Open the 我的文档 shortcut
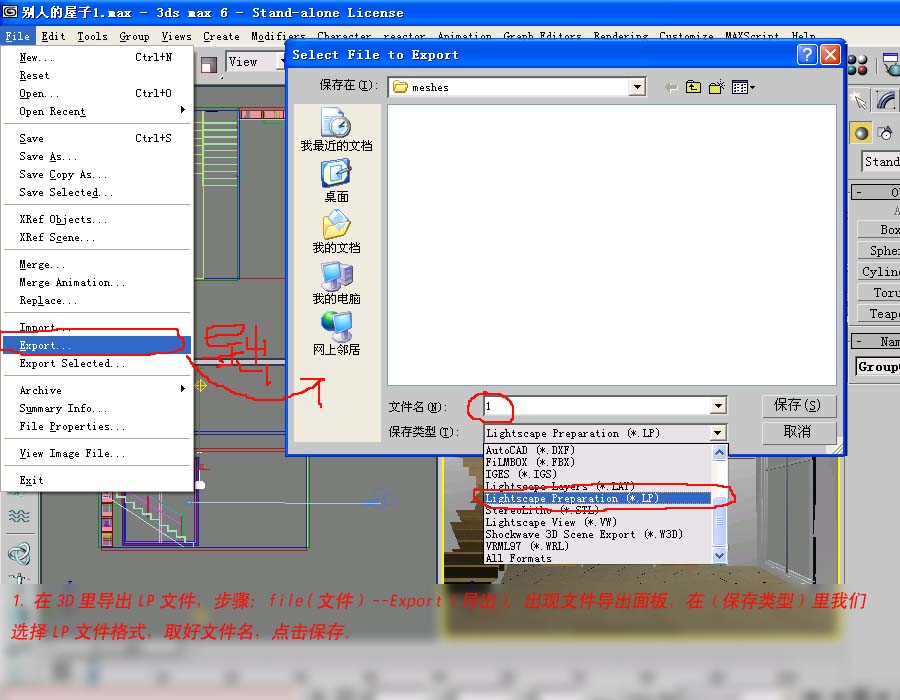This screenshot has height=700, width=900. tap(336, 231)
